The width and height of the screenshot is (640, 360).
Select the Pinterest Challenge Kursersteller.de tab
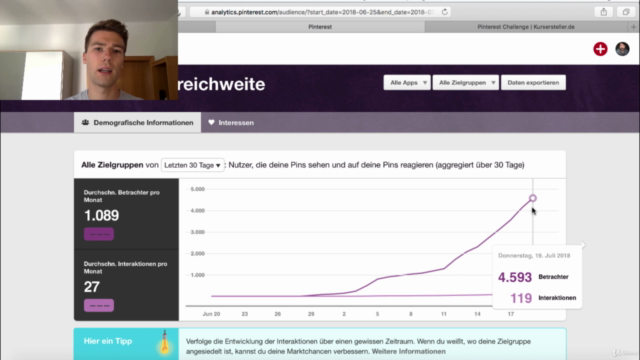526,27
